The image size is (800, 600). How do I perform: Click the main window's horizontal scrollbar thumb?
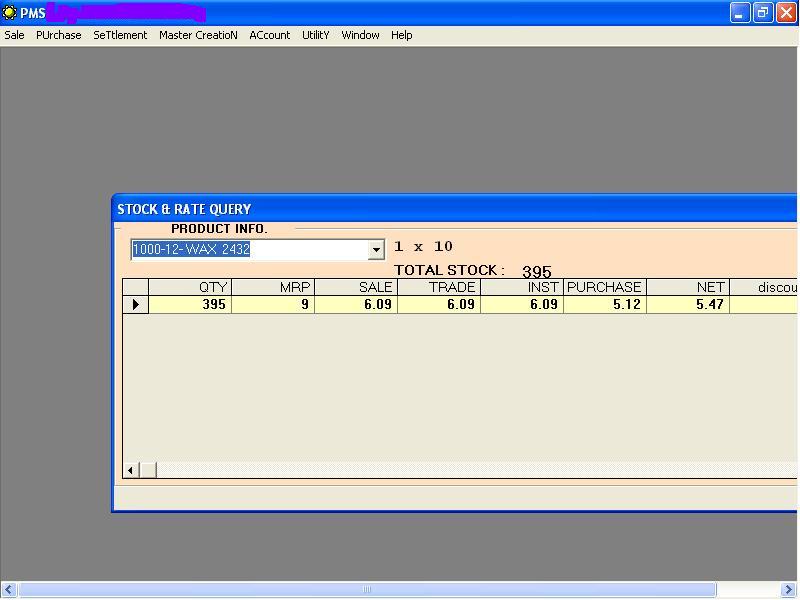point(366,590)
